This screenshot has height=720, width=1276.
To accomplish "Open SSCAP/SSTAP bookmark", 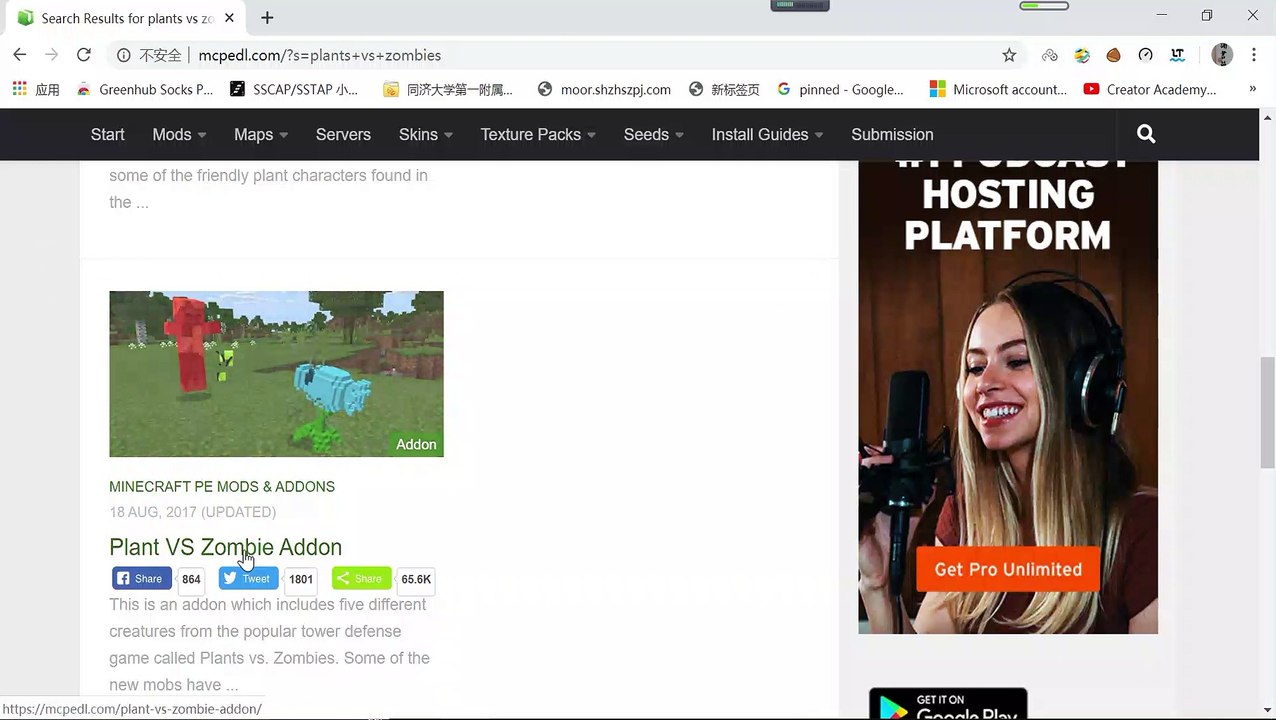I will (x=294, y=89).
